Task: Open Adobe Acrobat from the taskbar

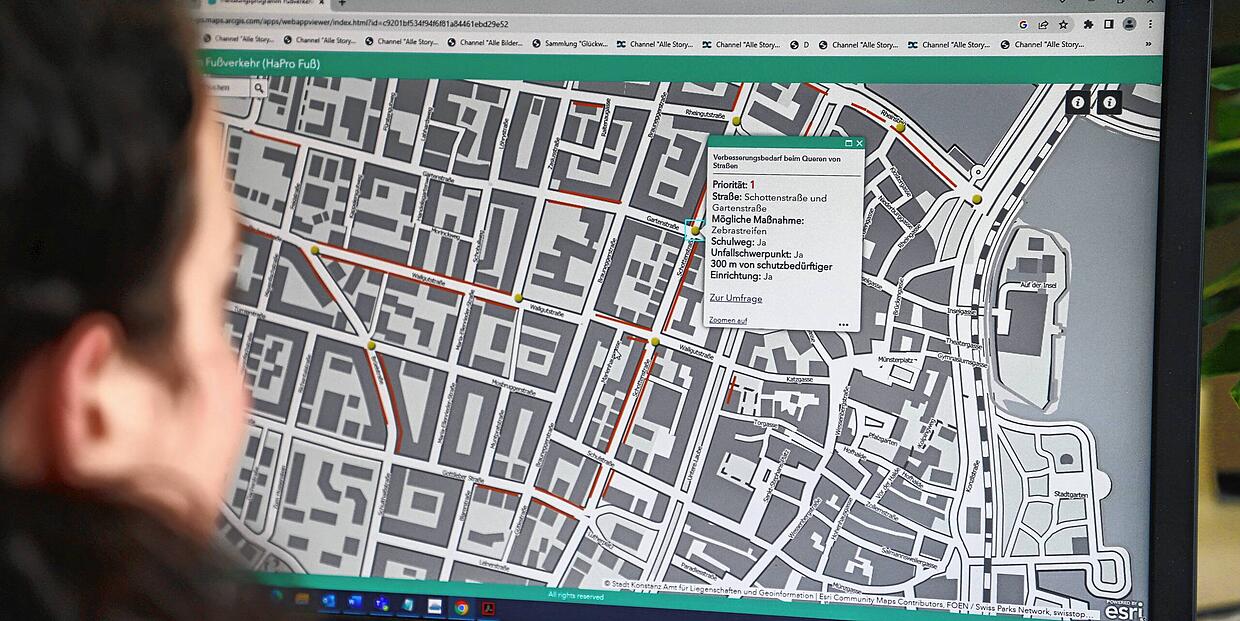Action: (x=489, y=607)
